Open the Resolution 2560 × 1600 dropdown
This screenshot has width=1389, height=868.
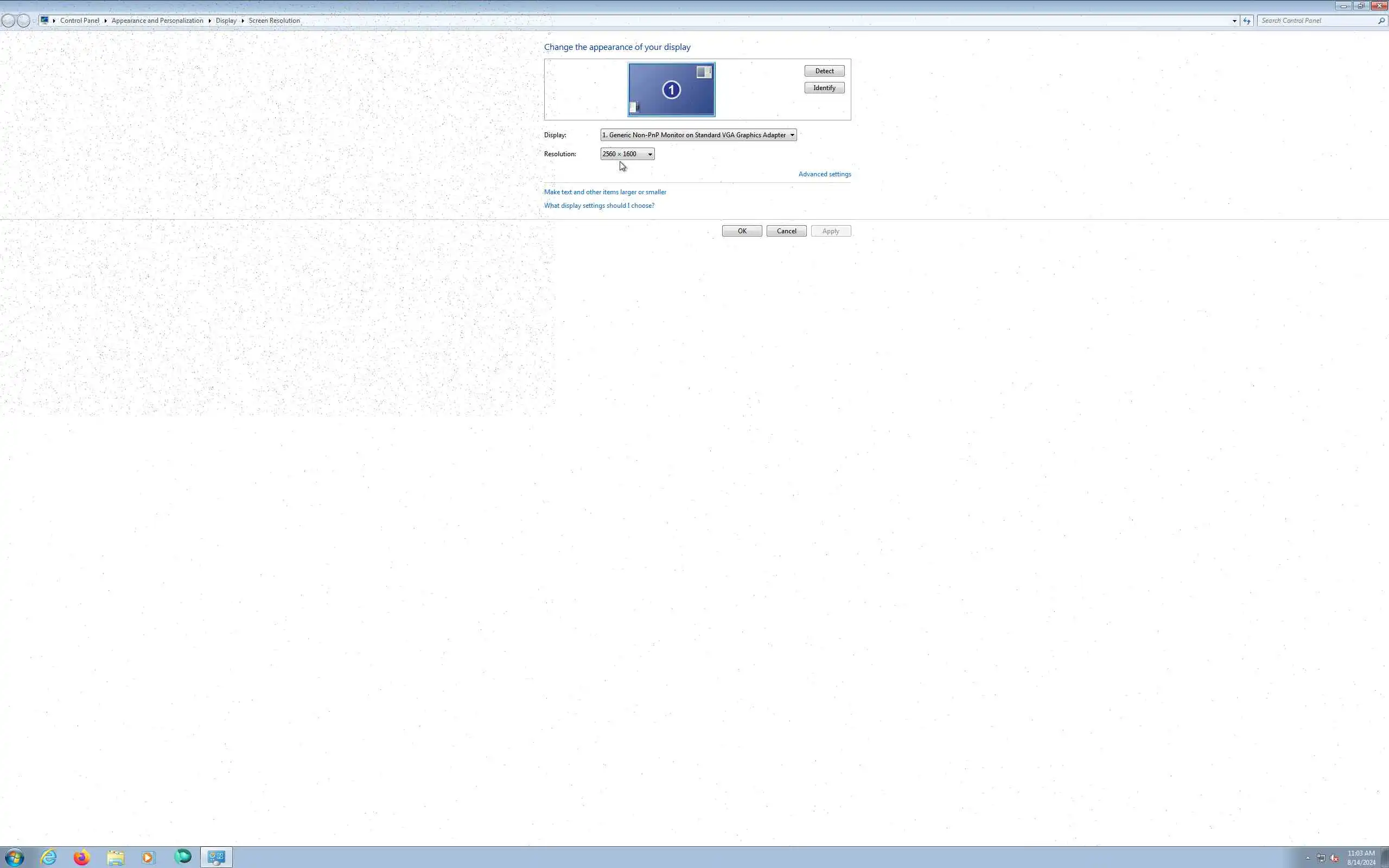point(627,154)
